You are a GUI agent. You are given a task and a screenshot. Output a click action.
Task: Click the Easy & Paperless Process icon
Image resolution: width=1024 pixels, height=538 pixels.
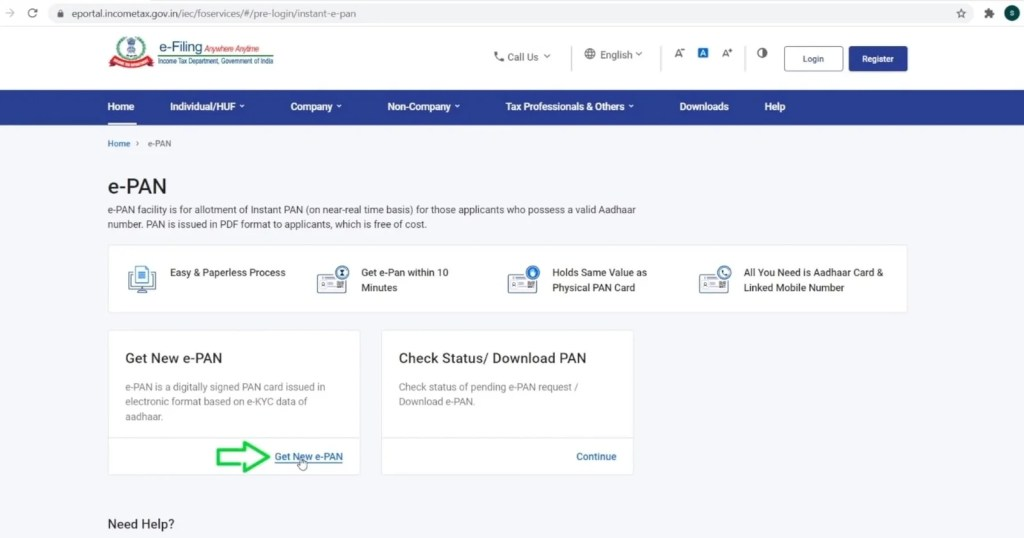click(142, 279)
